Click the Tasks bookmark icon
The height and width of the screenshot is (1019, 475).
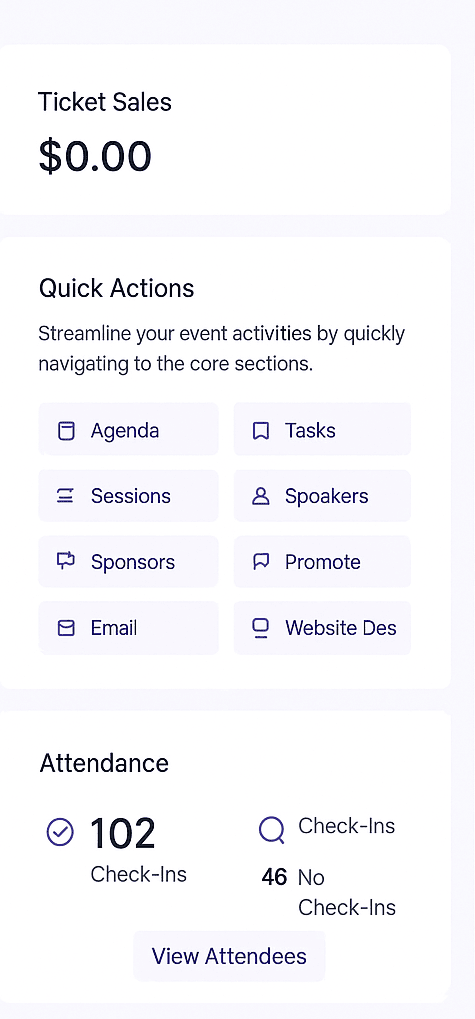[x=261, y=431]
